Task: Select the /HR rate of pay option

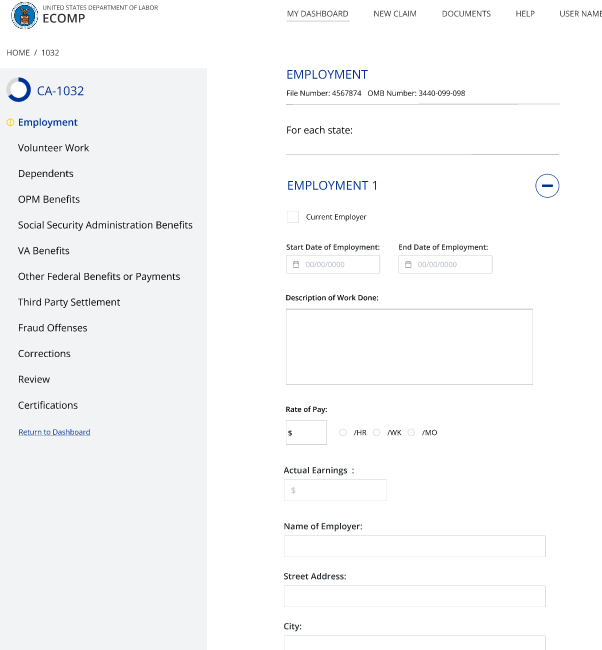Action: click(343, 433)
